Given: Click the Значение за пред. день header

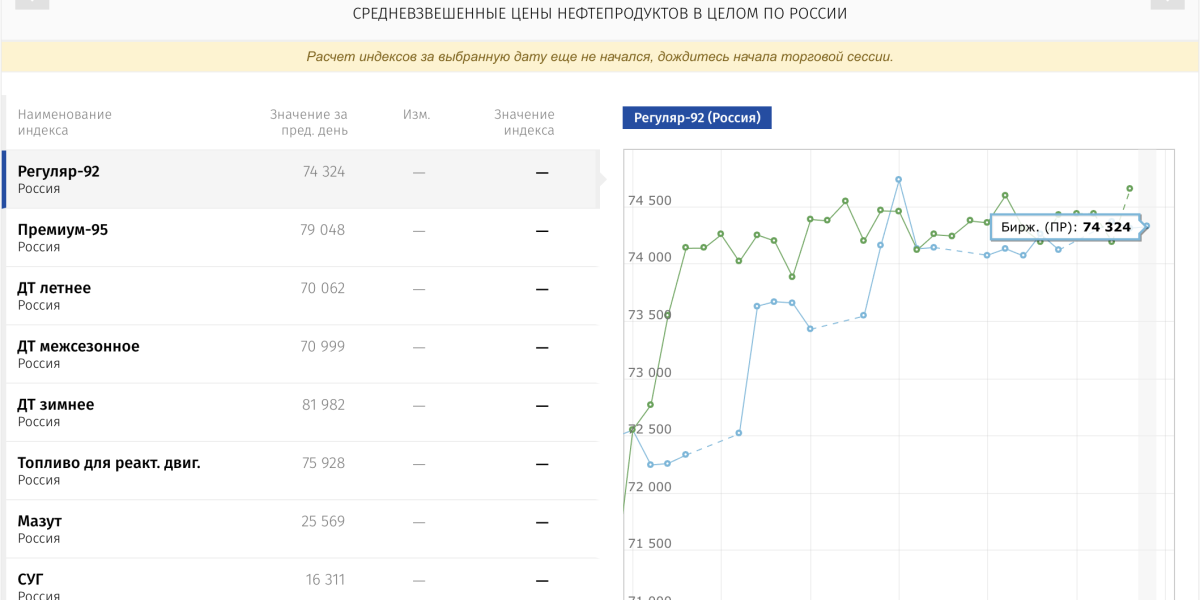Looking at the screenshot, I should pyautogui.click(x=308, y=122).
